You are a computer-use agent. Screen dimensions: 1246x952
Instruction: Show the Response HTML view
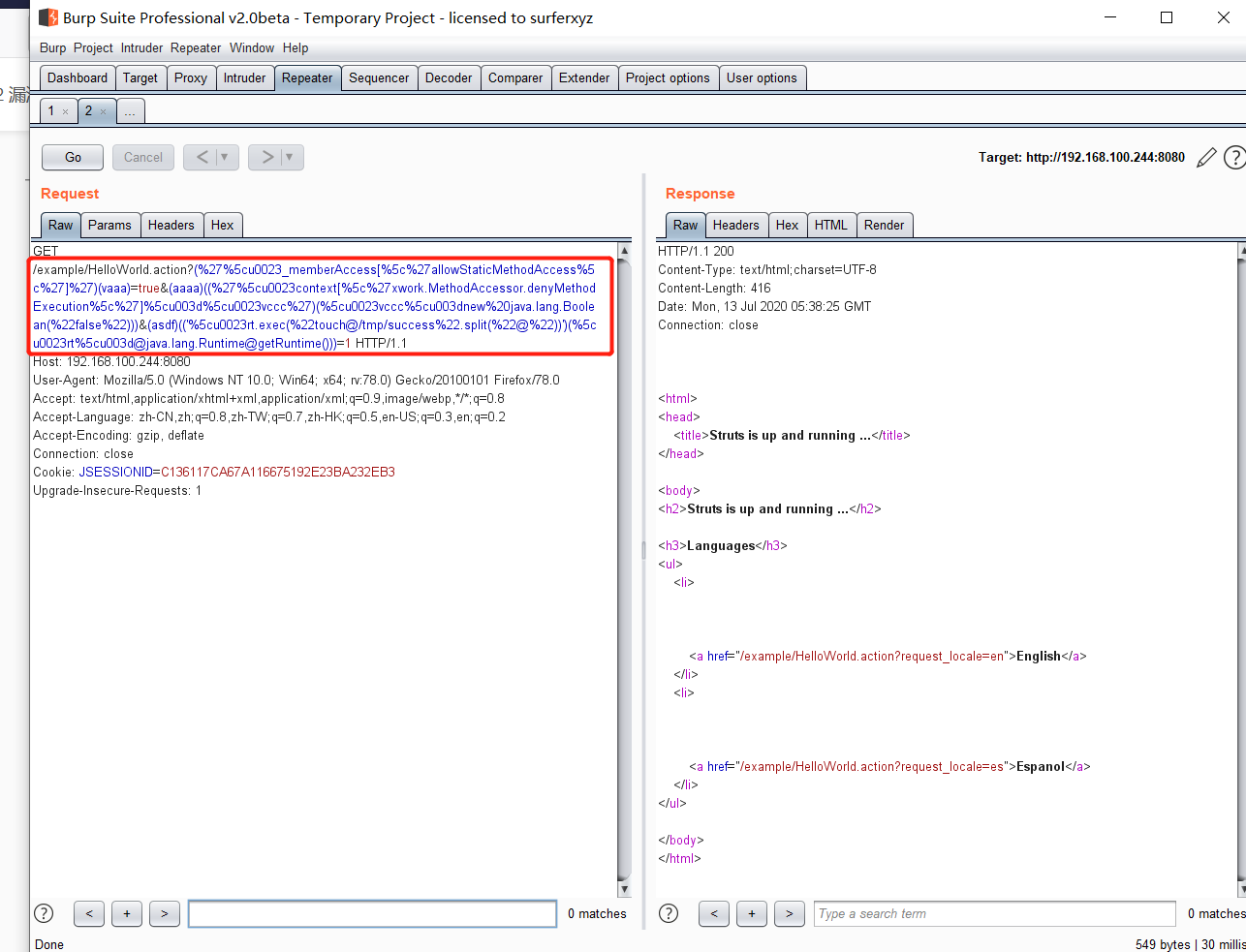pos(831,226)
